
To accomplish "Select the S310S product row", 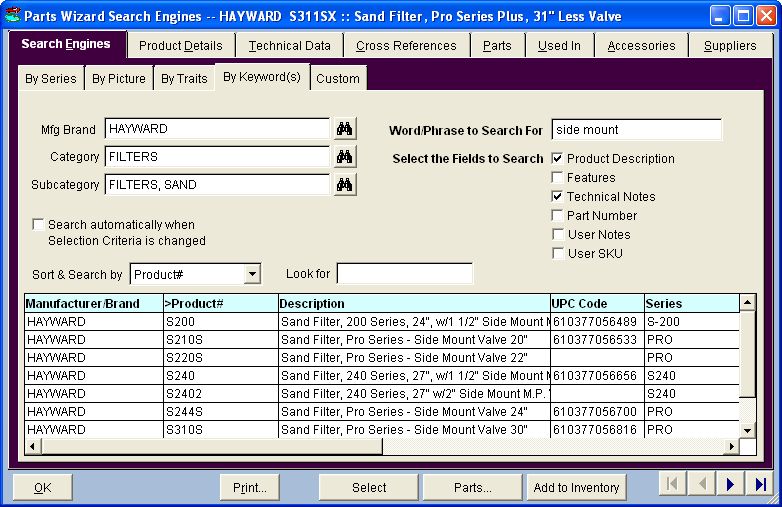I will 382,429.
